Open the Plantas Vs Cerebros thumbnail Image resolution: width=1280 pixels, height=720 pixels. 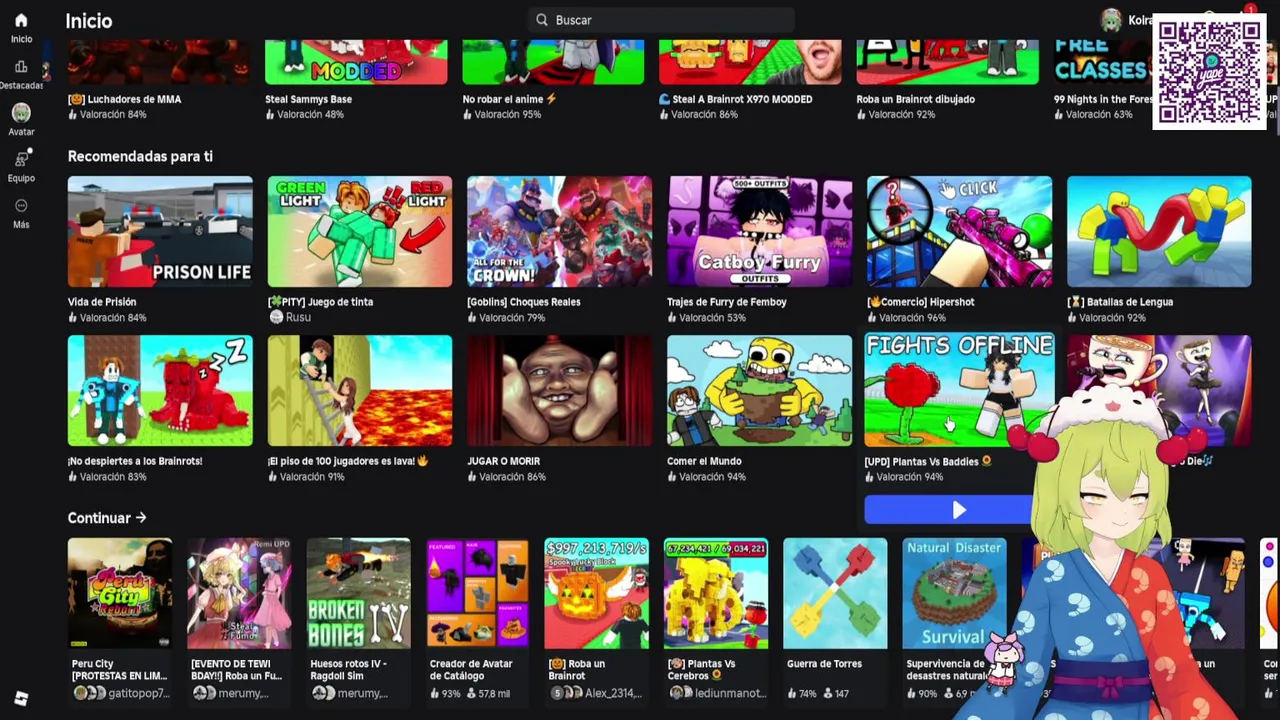tap(716, 594)
